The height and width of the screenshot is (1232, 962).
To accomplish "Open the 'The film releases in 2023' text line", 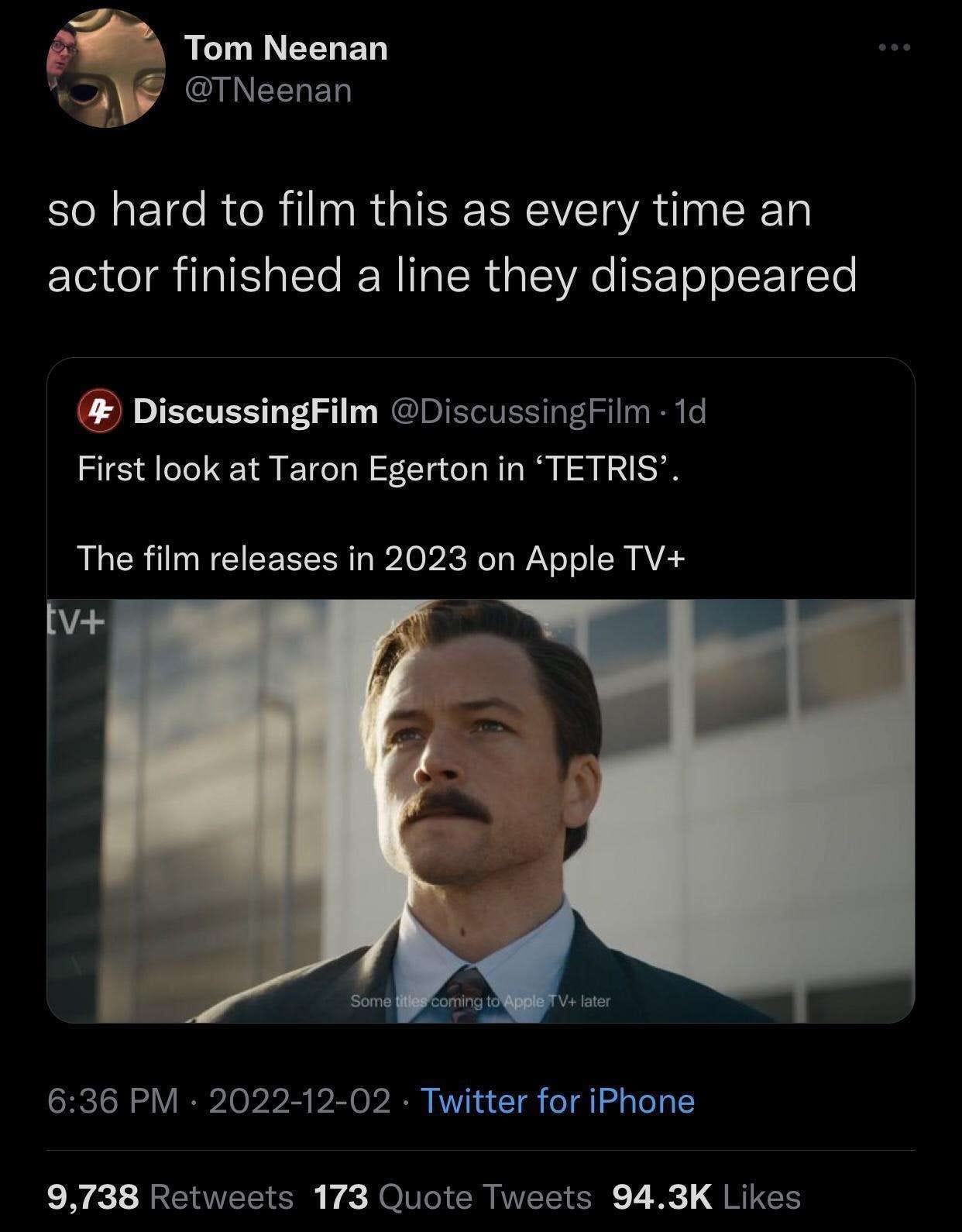I will coord(381,558).
